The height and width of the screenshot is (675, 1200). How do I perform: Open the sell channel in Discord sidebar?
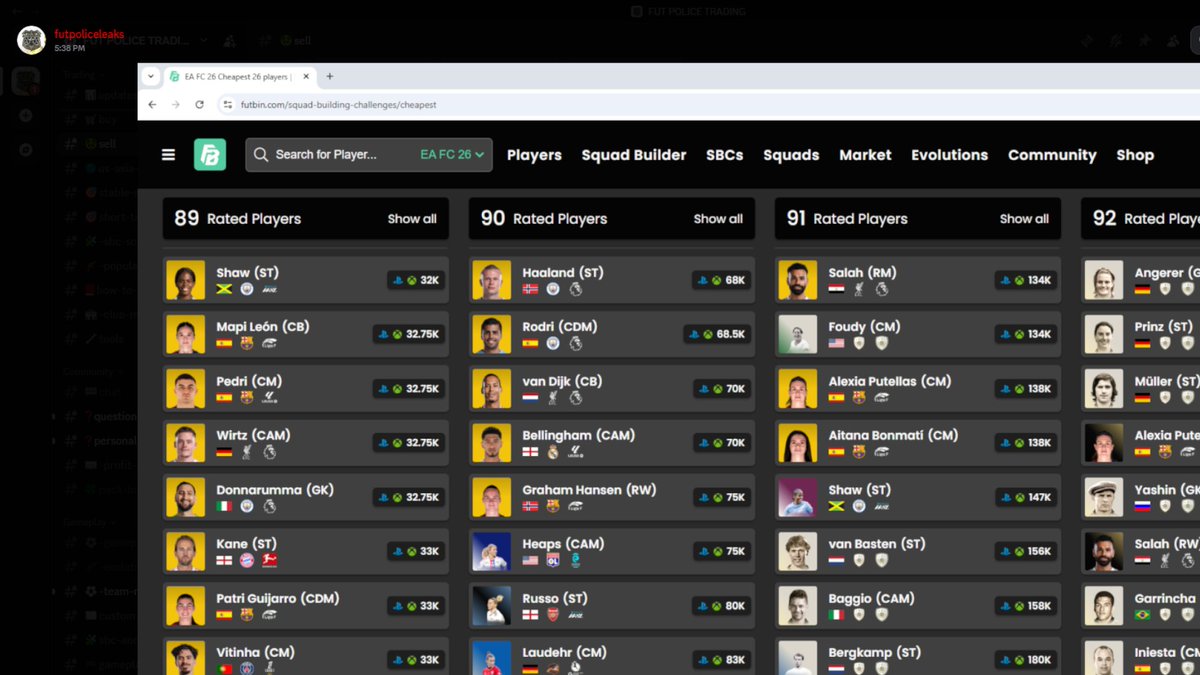(x=107, y=143)
